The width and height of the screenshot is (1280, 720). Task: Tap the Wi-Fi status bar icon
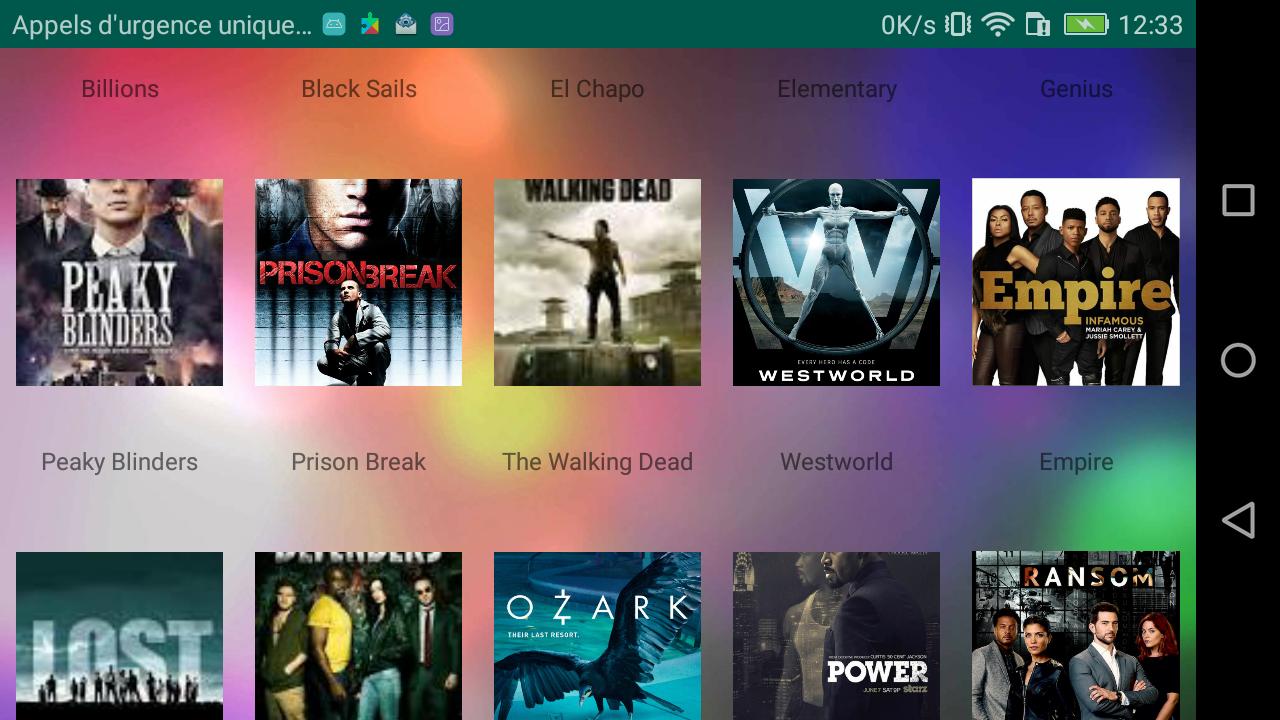[997, 25]
